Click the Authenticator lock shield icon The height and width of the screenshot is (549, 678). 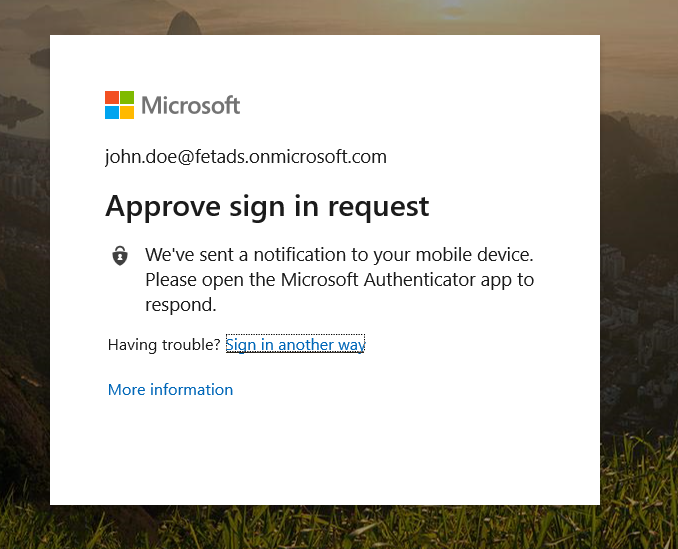point(120,255)
